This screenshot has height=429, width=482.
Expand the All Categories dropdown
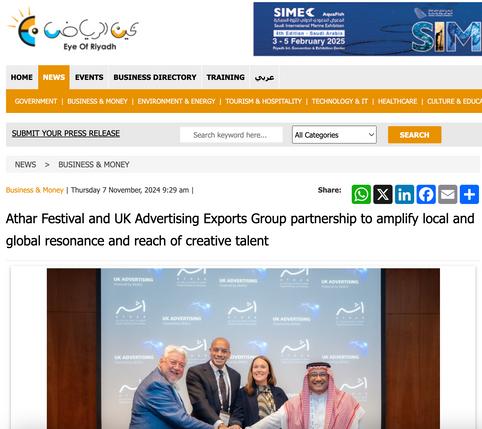334,135
